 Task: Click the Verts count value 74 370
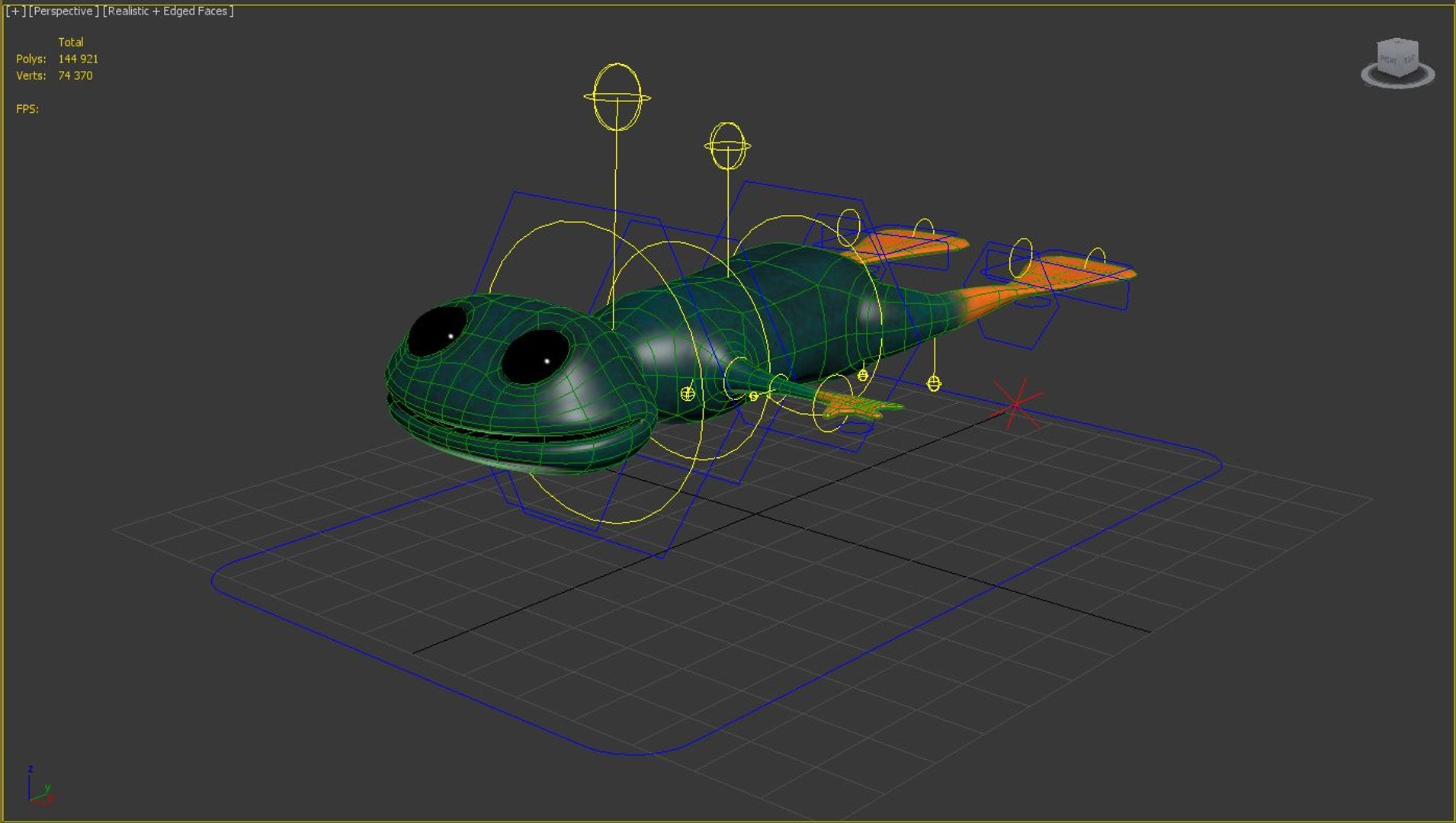point(75,75)
